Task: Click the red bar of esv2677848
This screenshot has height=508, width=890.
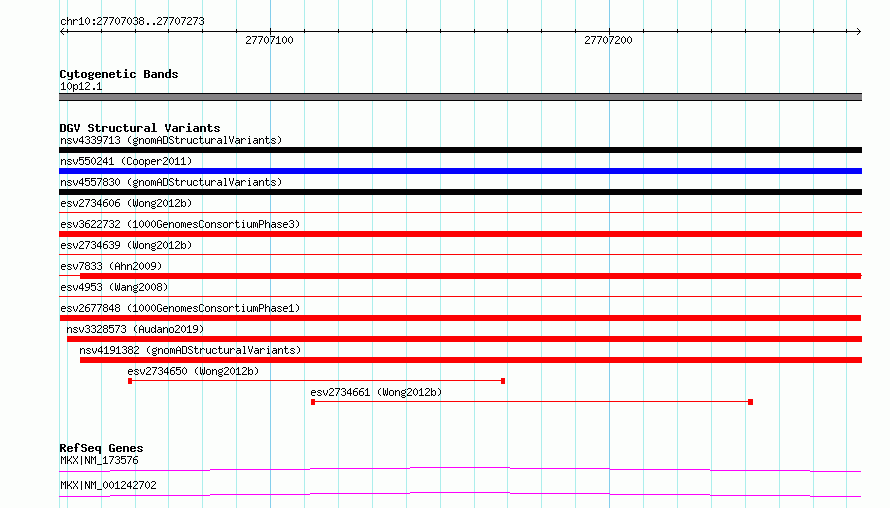Action: (460, 318)
